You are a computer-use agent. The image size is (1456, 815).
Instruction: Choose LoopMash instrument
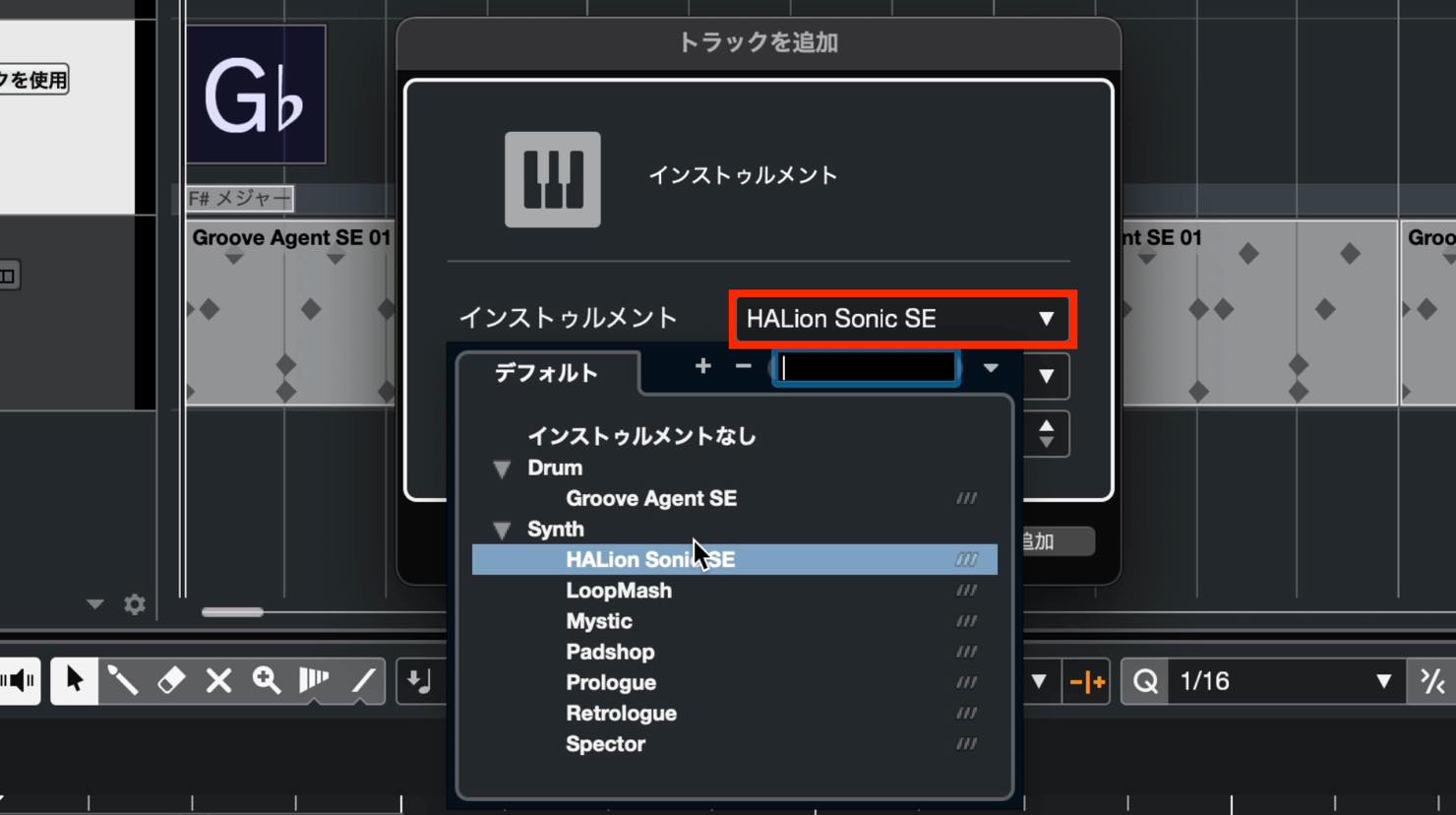tap(619, 591)
